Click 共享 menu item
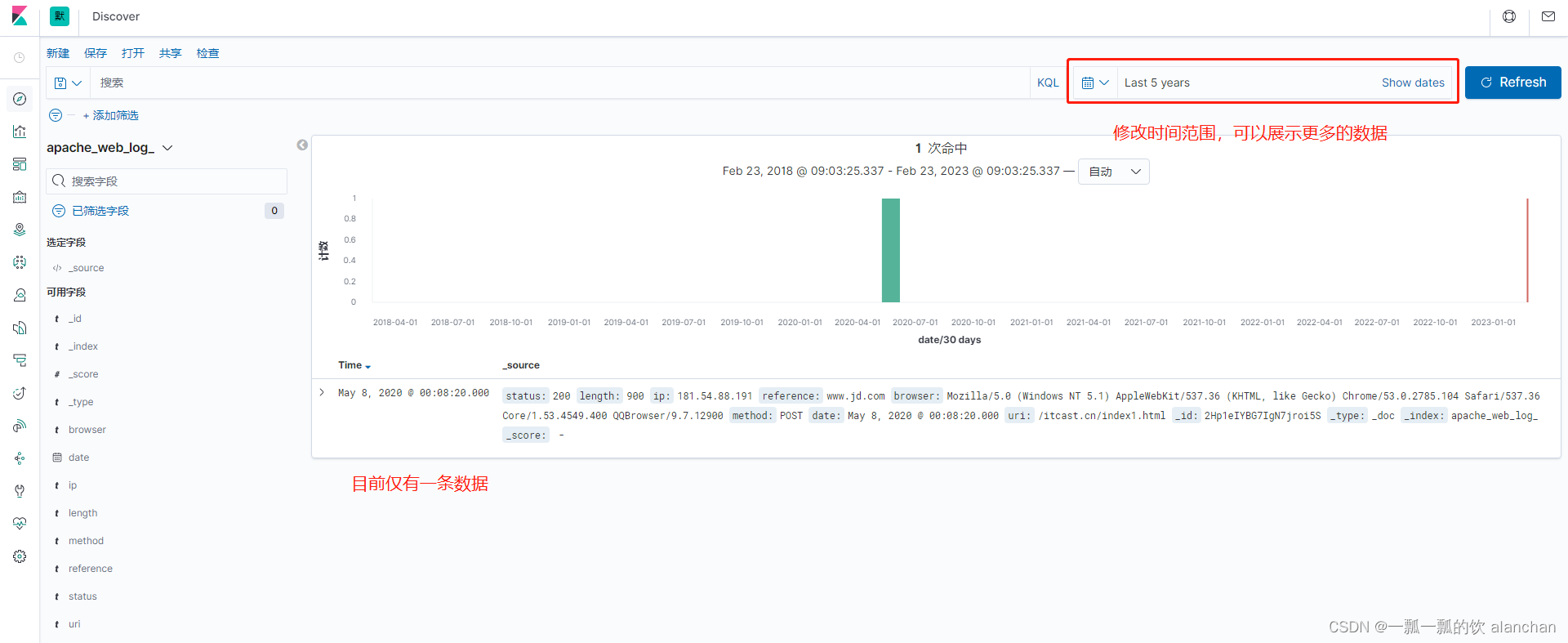This screenshot has width=1568, height=643. (171, 53)
